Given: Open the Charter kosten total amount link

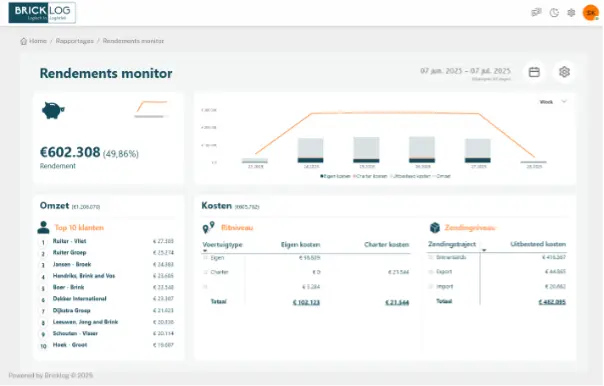Looking at the screenshot, I should (x=397, y=302).
